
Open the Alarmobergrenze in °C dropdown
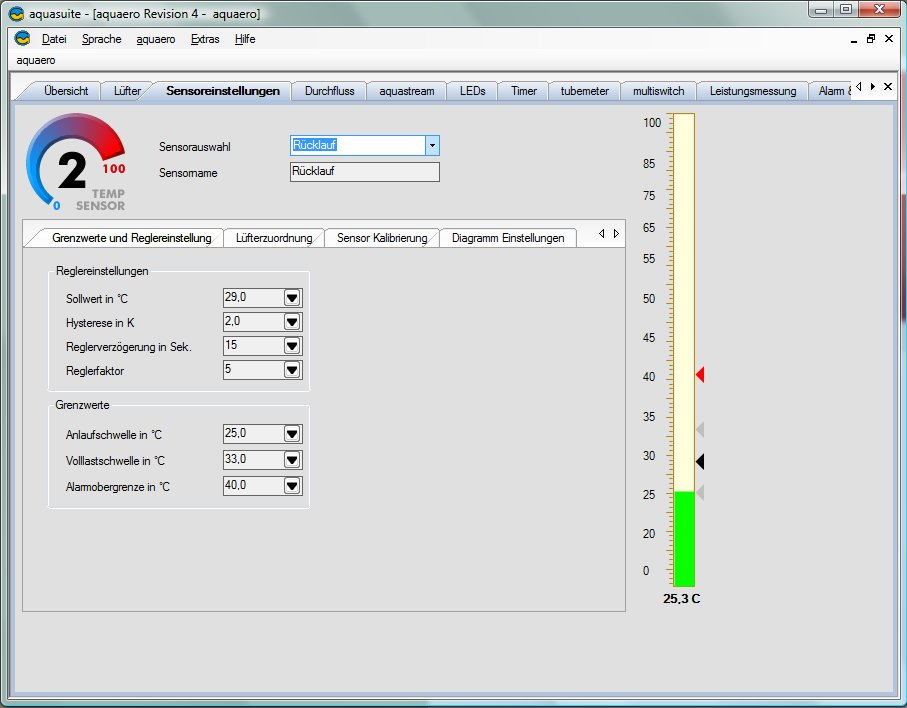point(292,486)
